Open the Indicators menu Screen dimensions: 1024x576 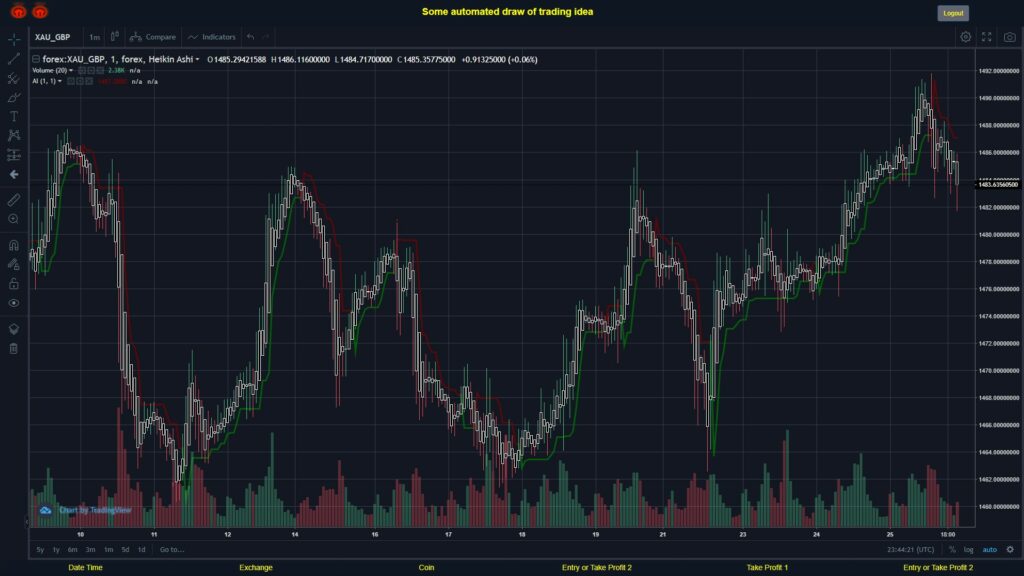click(x=215, y=36)
